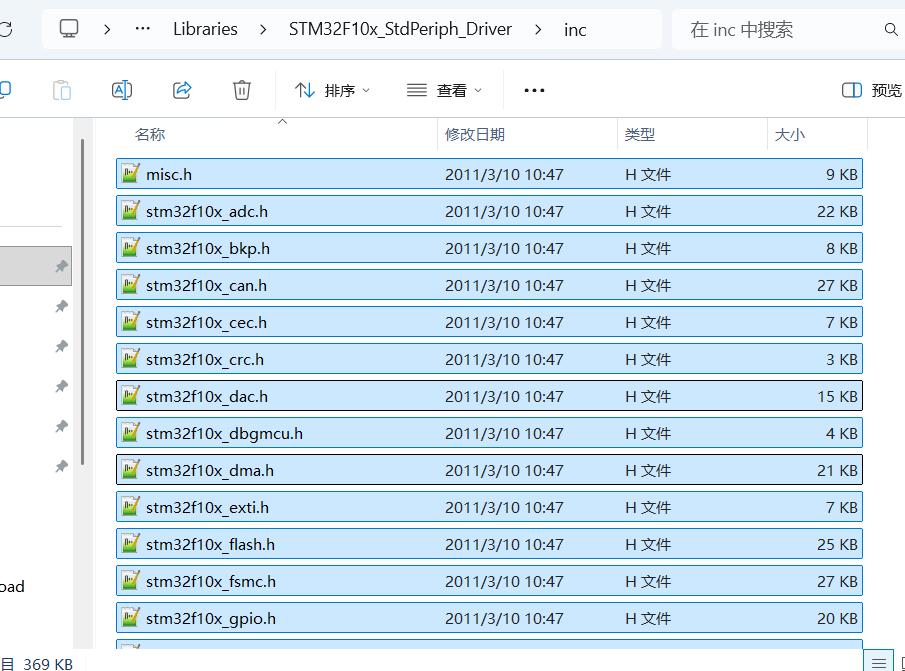
Task: Click the delete trash icon
Action: point(242,90)
